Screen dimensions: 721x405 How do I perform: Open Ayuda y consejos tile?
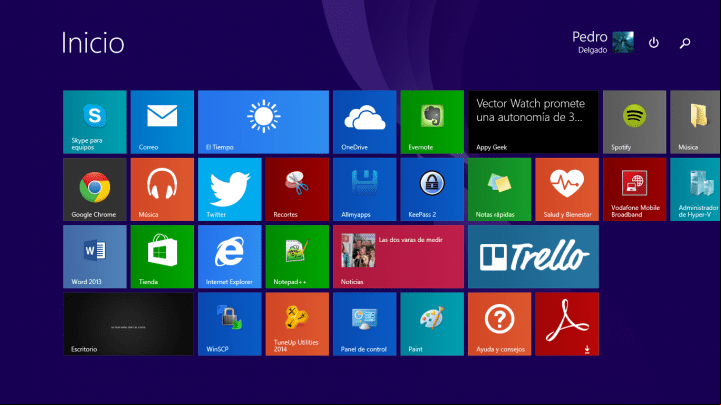[500, 324]
